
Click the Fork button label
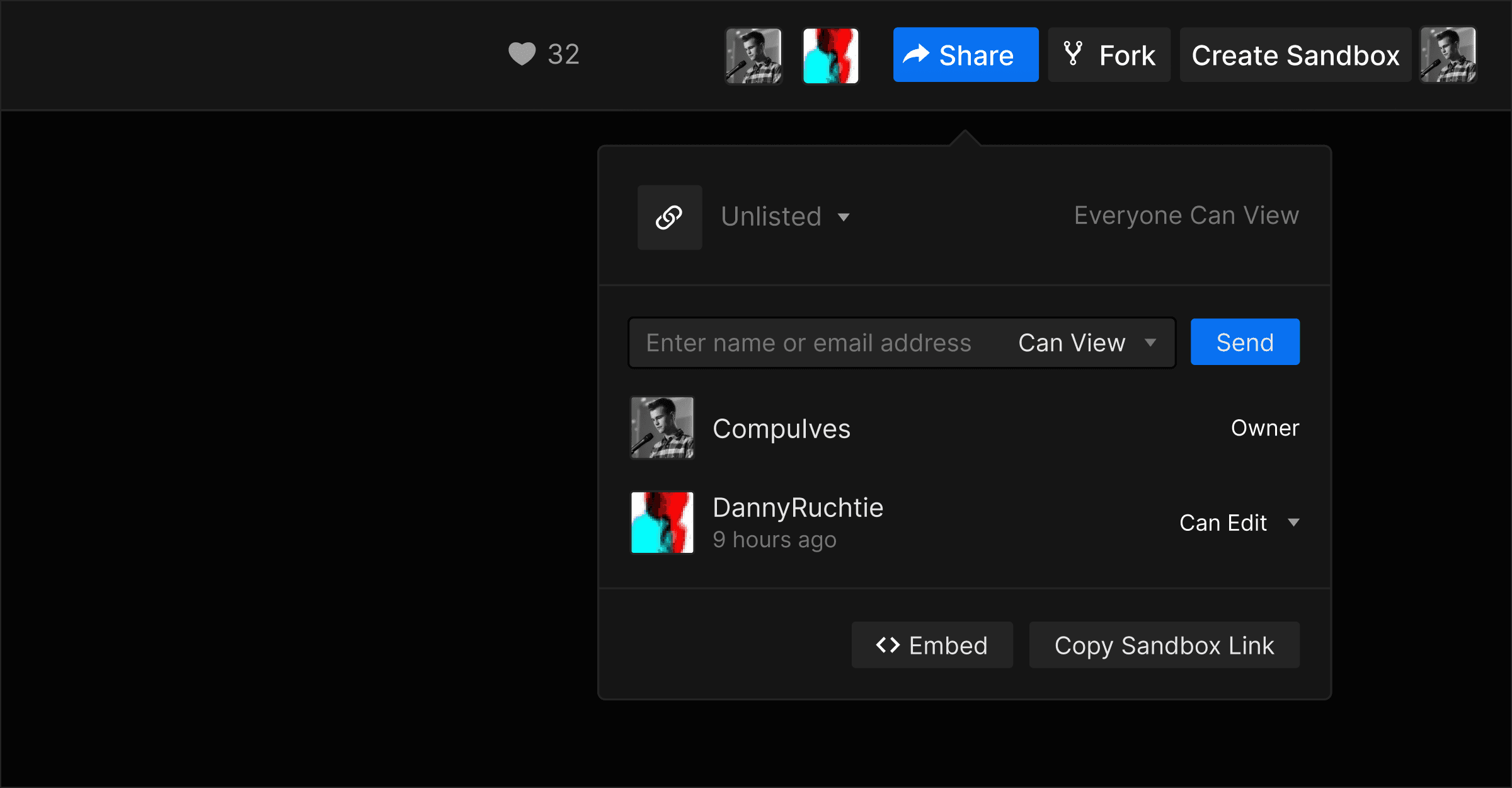1127,55
